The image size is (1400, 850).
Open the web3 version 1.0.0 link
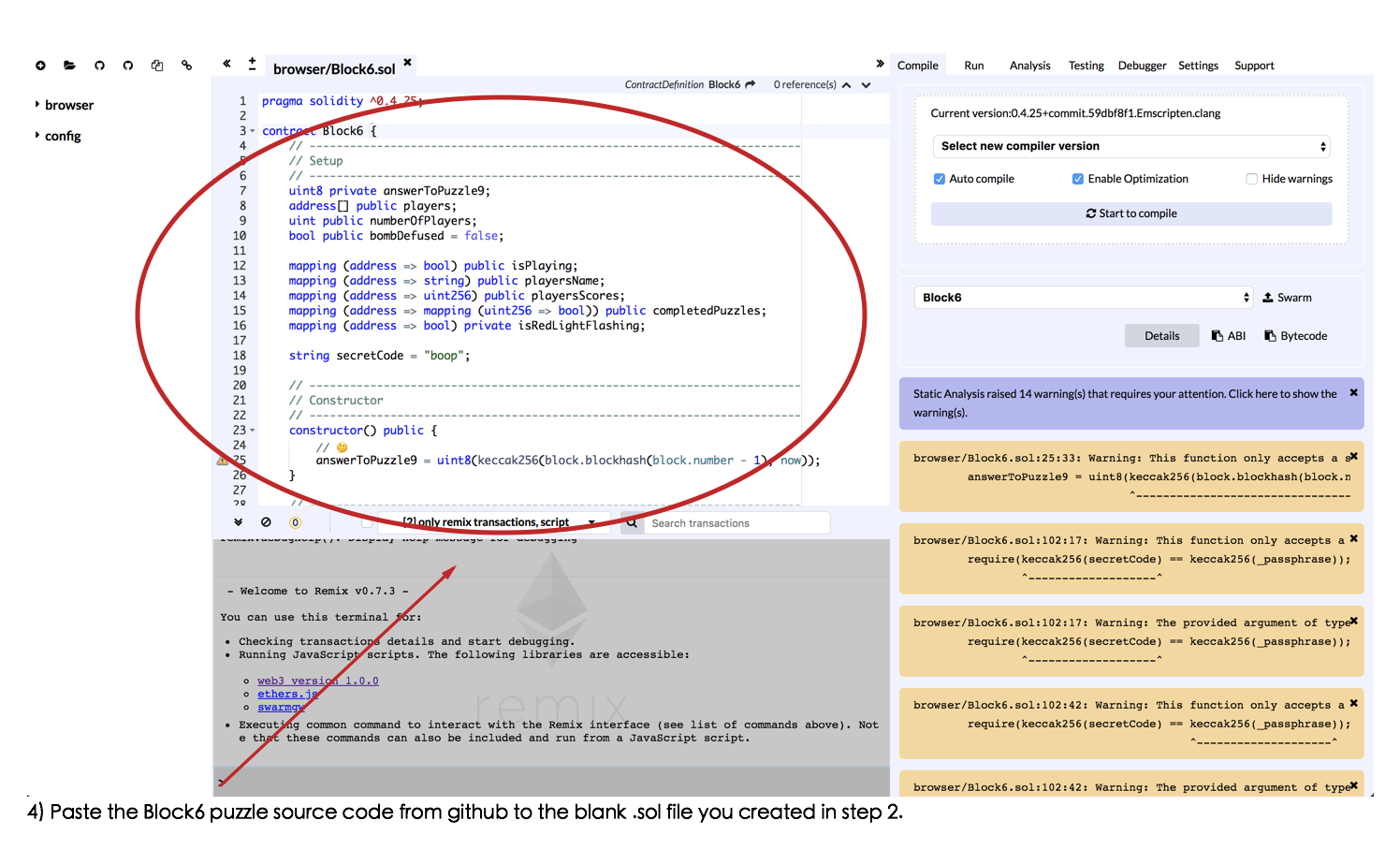point(318,681)
